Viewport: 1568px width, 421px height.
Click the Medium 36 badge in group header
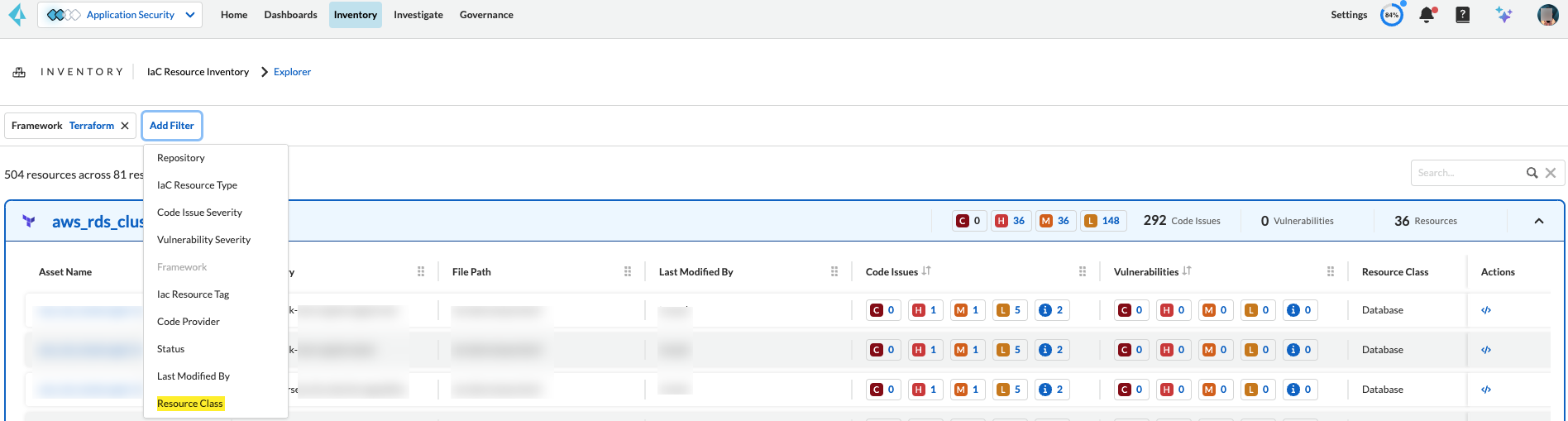coord(1055,221)
